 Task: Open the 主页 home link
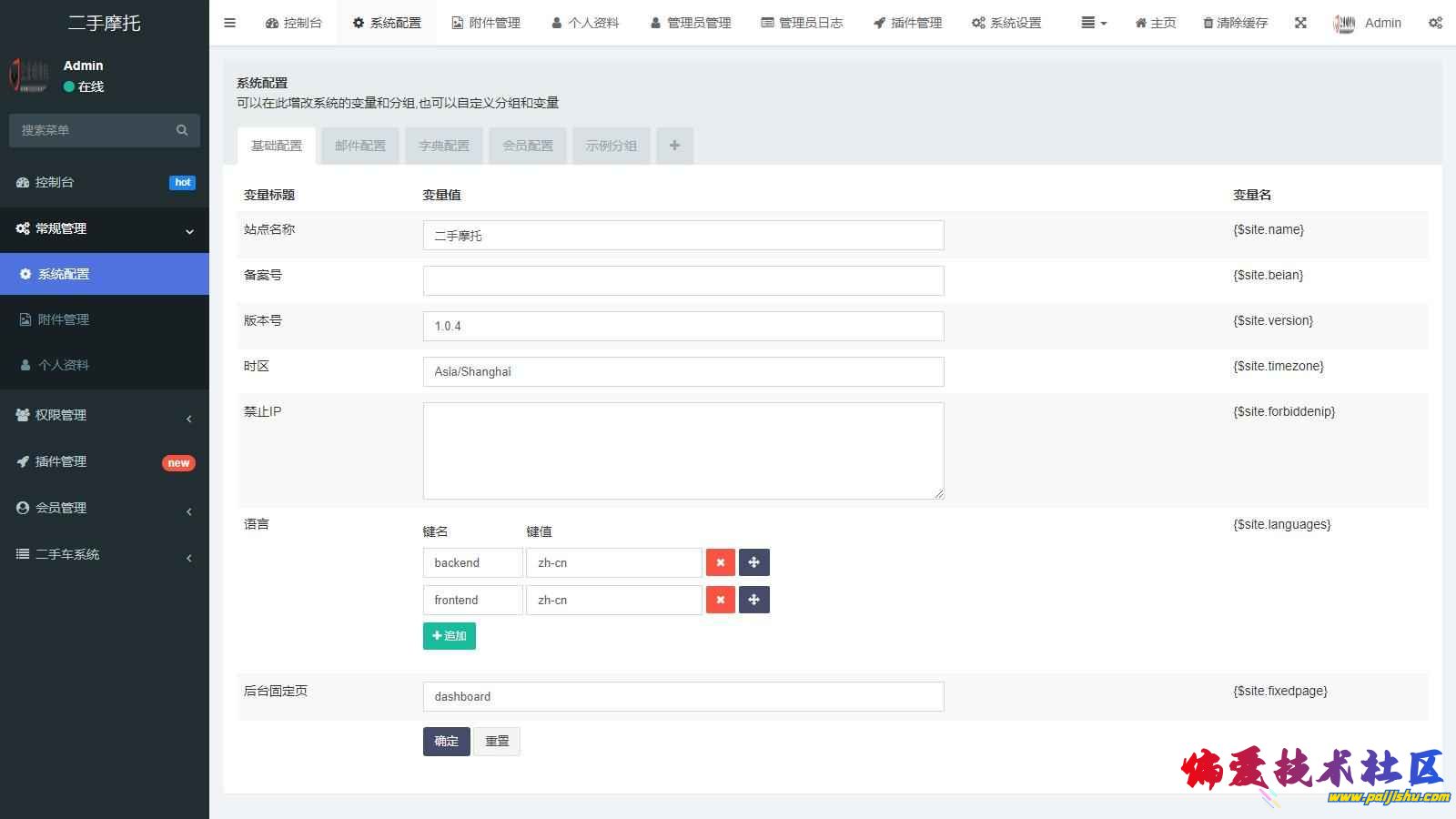pyautogui.click(x=1155, y=23)
